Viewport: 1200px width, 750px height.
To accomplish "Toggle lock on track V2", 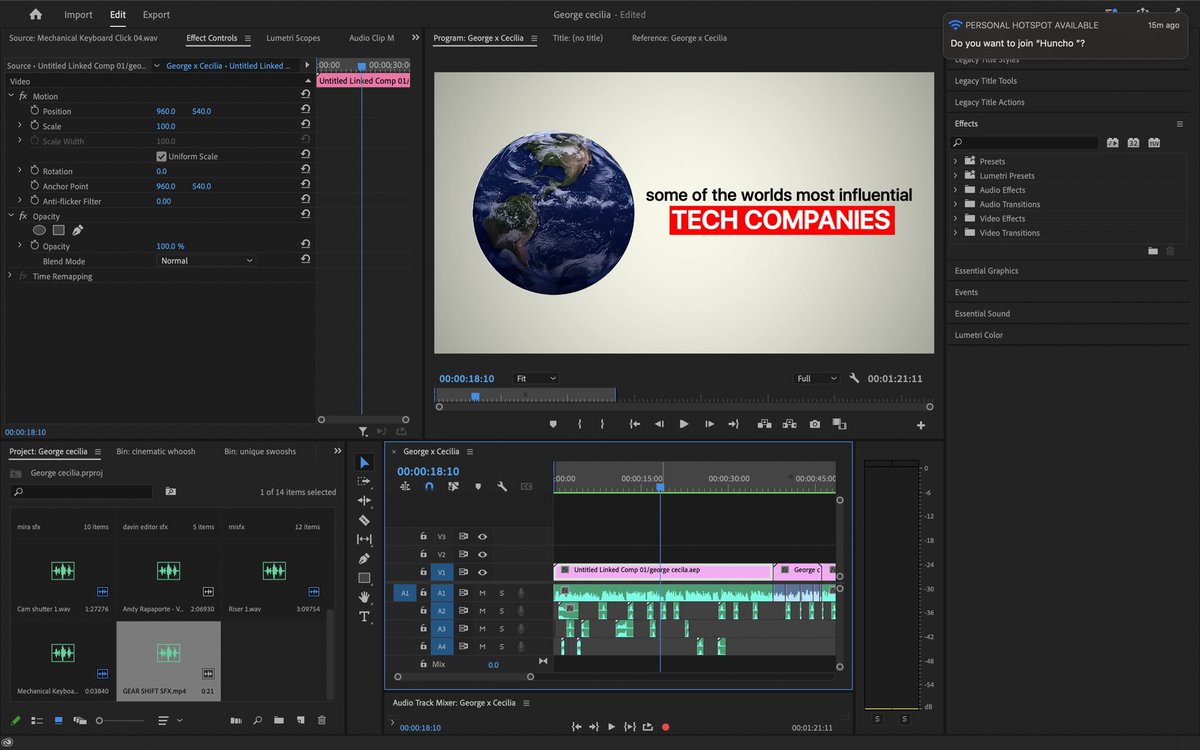I will [423, 554].
